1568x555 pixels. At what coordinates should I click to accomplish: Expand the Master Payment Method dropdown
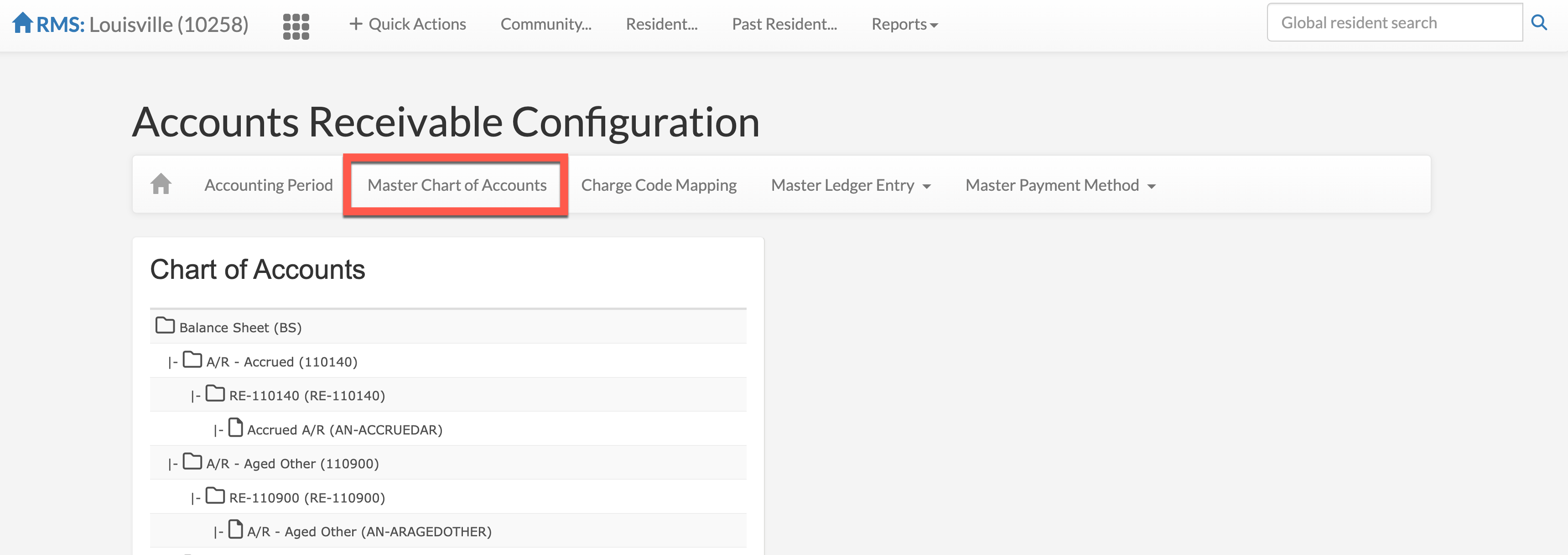pos(1060,185)
